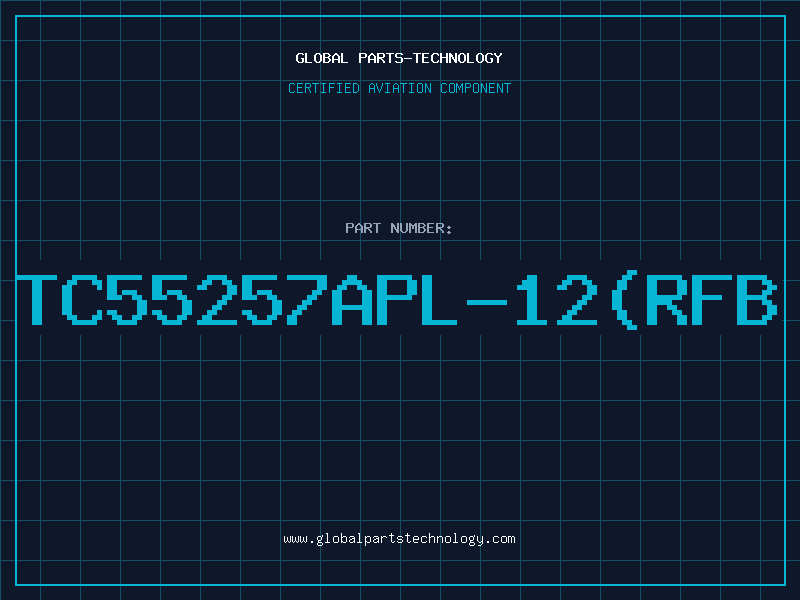Image resolution: width=800 pixels, height=600 pixels.
Task: Click the word NUMBER: in the label
Action: pyautogui.click(x=421, y=228)
